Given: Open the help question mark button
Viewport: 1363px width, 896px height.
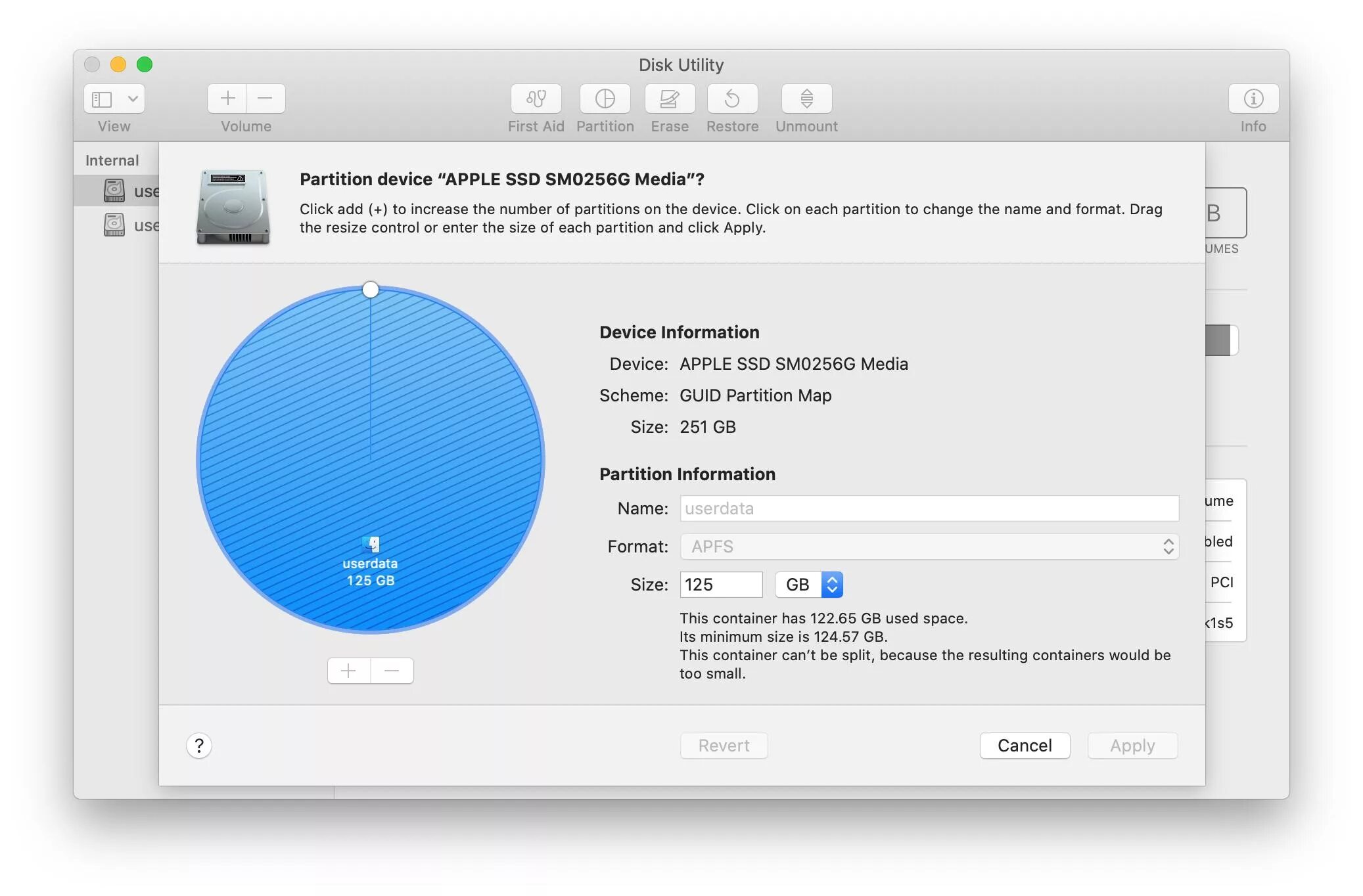Looking at the screenshot, I should [199, 746].
